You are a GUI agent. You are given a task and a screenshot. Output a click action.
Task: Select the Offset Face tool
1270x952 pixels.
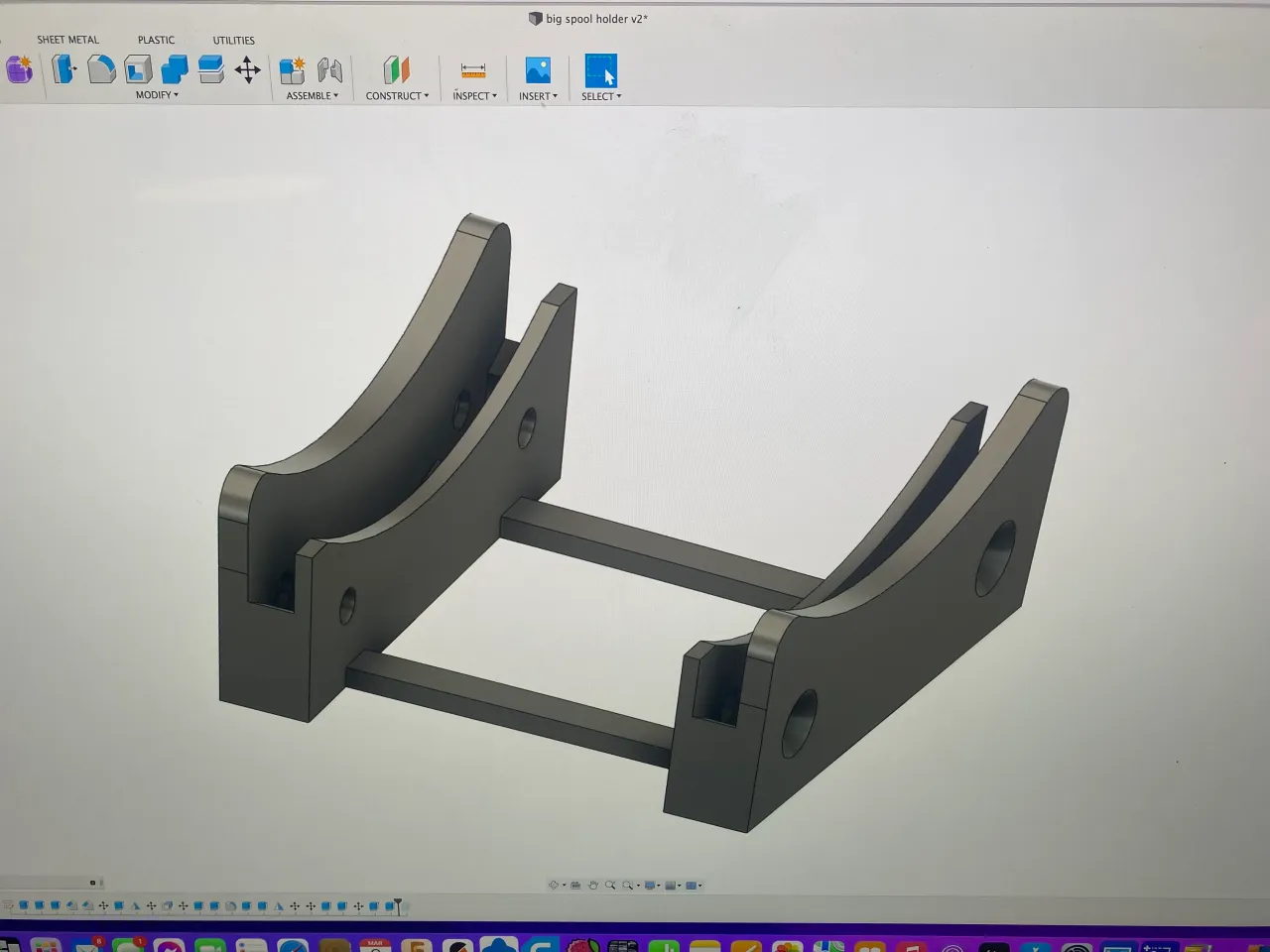[210, 69]
